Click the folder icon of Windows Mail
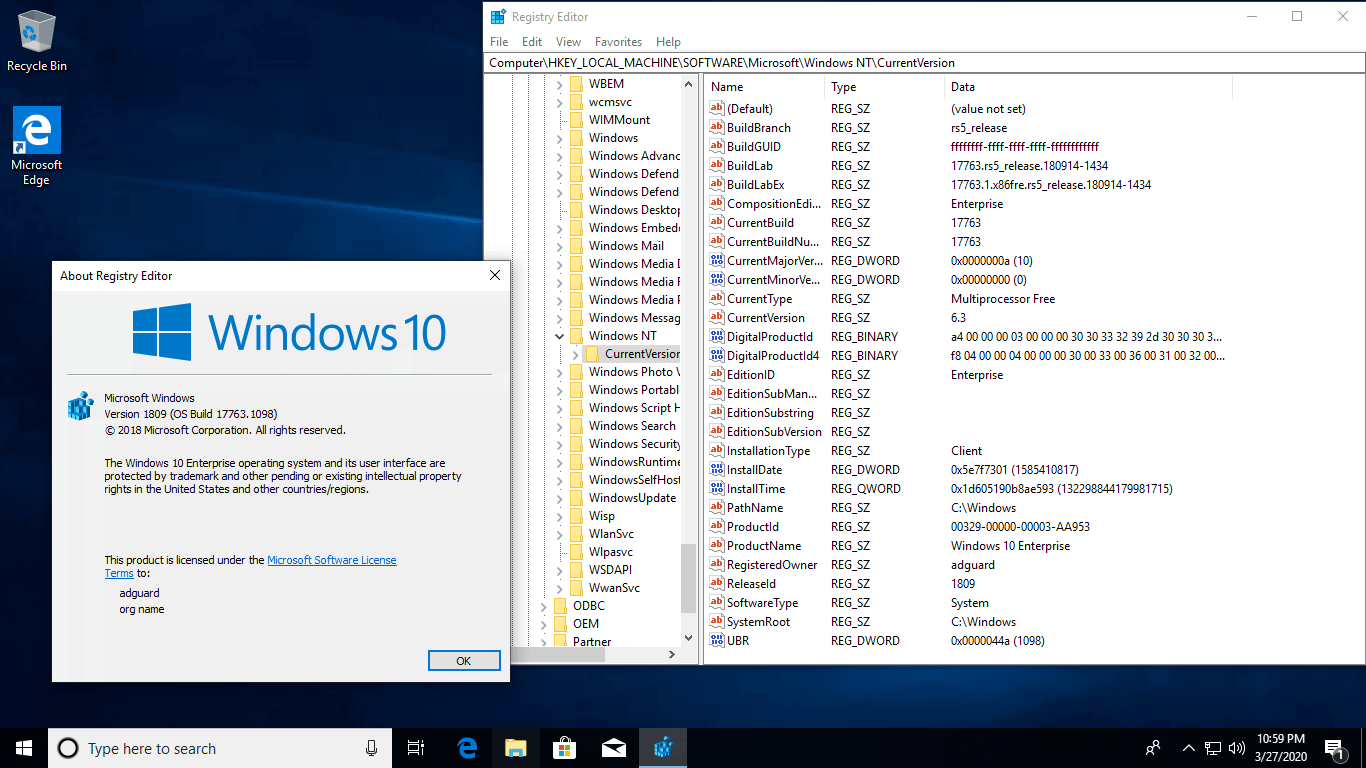Screen dimensions: 1366x768 (x=576, y=246)
